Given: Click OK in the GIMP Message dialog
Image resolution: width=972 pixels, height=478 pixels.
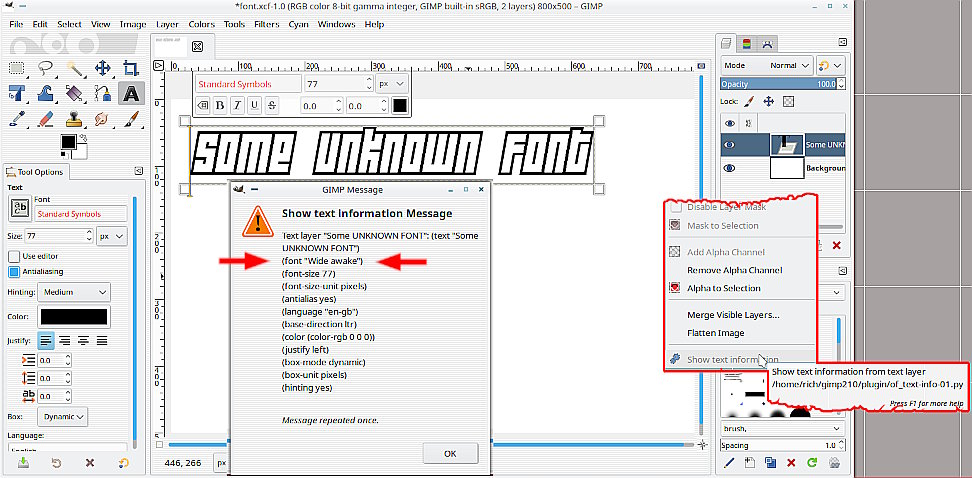Looking at the screenshot, I should click(451, 453).
